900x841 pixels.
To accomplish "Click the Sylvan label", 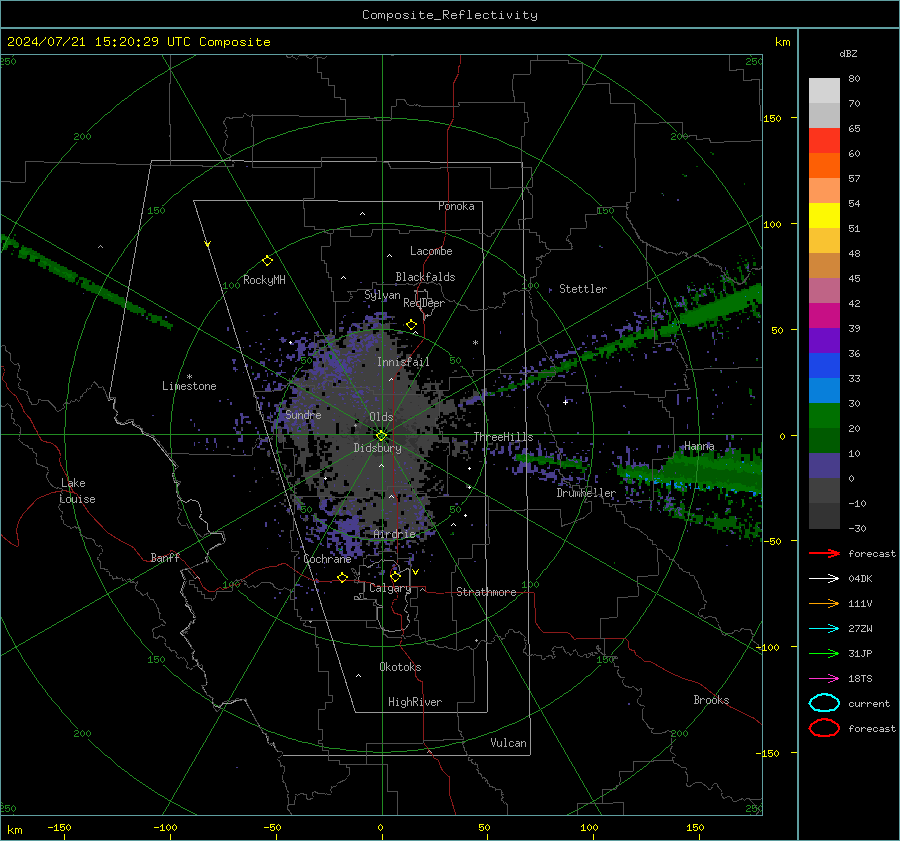I will tap(382, 295).
